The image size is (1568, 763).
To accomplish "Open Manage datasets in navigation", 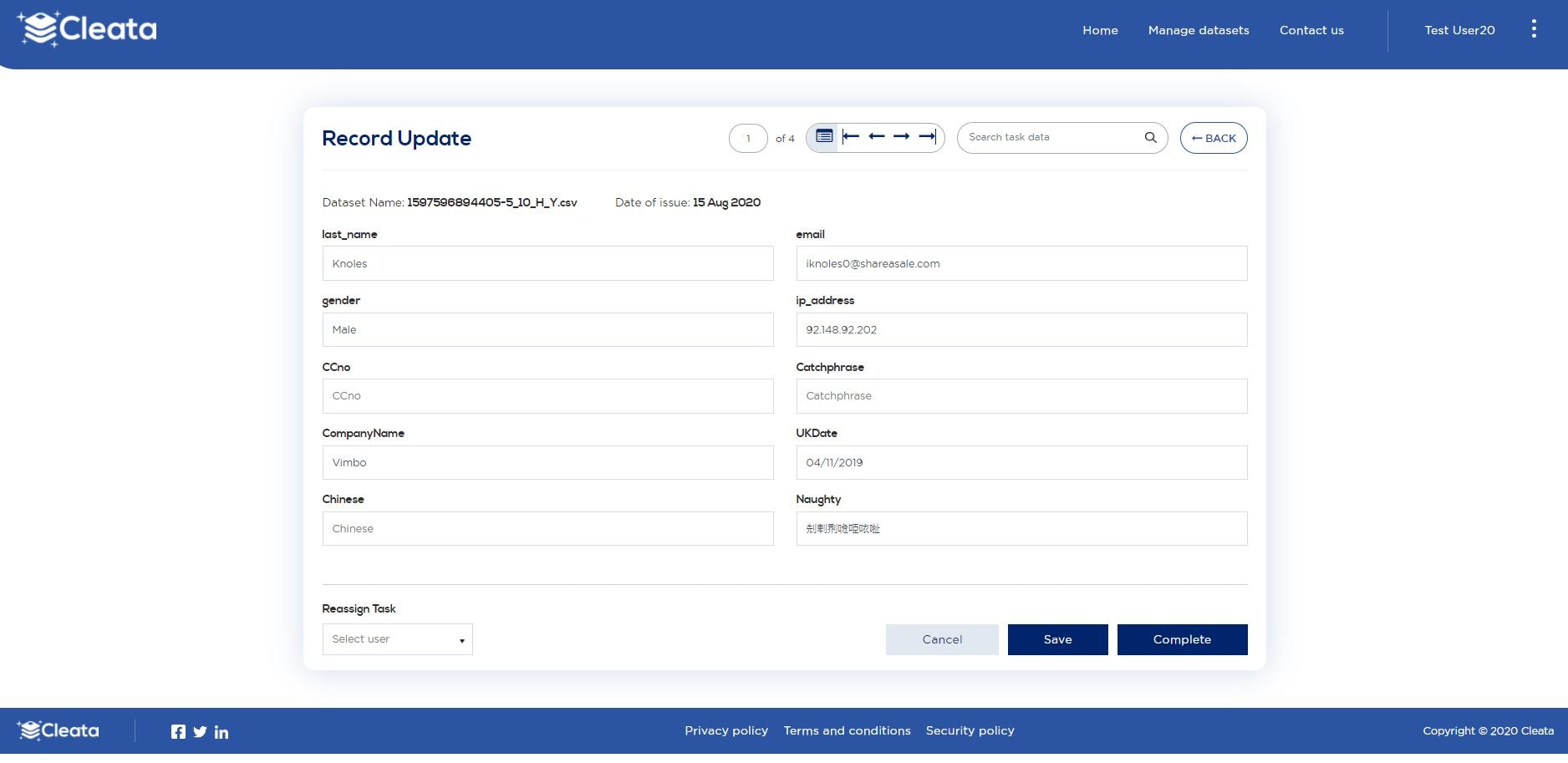I will click(1199, 30).
